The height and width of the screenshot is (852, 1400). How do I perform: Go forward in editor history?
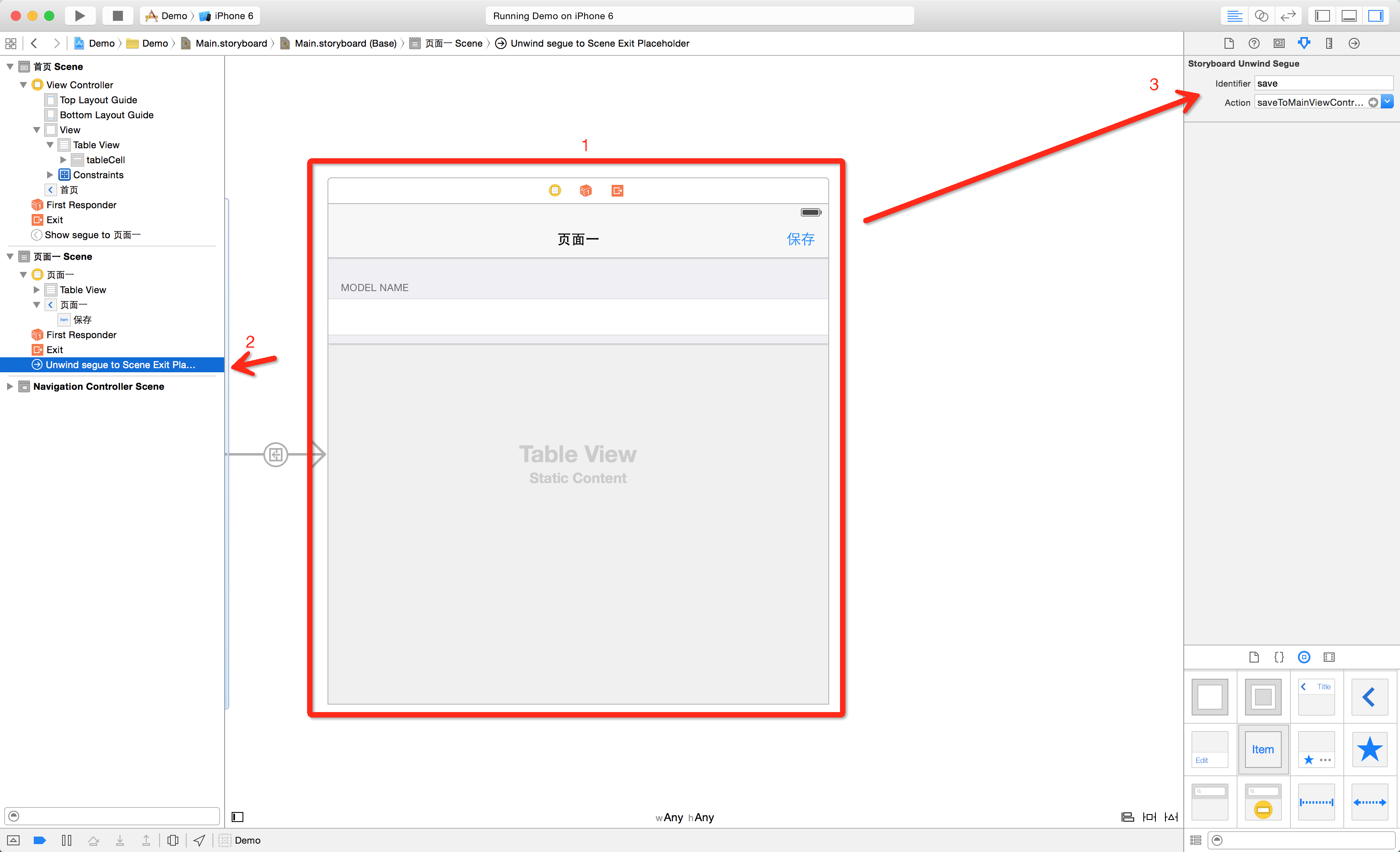tap(56, 43)
